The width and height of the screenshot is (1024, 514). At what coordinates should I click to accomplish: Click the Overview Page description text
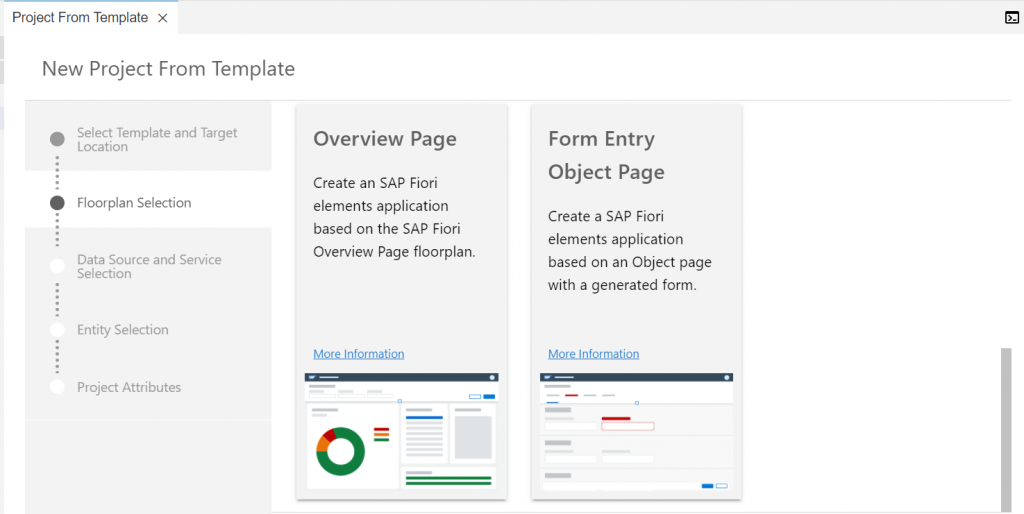pos(394,217)
